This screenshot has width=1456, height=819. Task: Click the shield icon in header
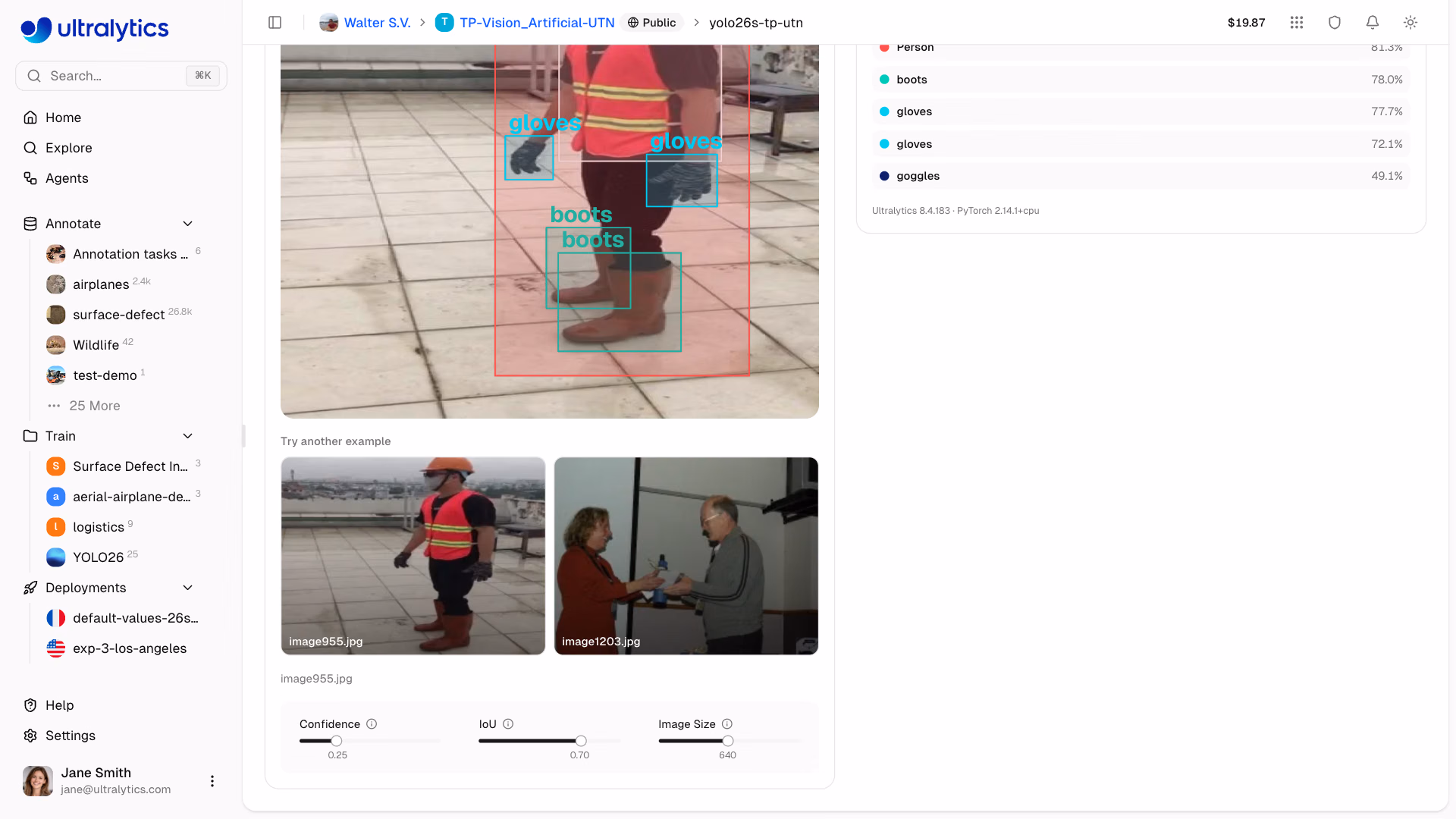(1335, 23)
